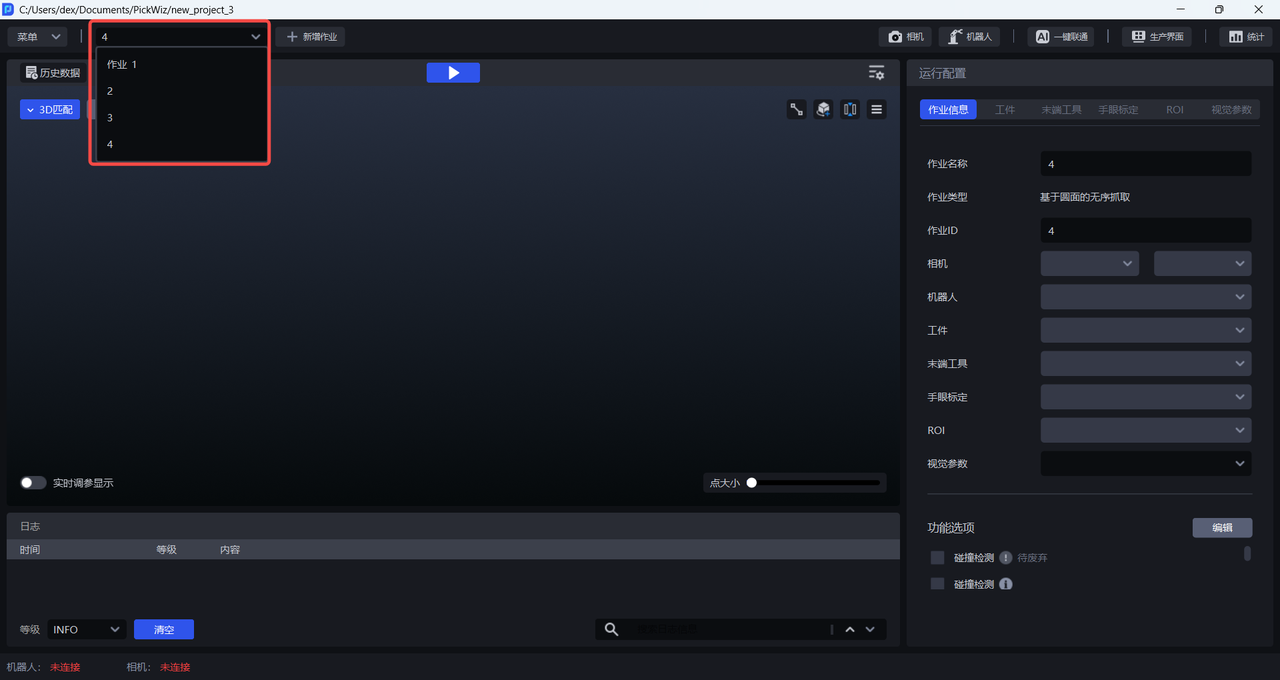Open 历史数据 history data
1280x680 pixels.
pos(52,73)
